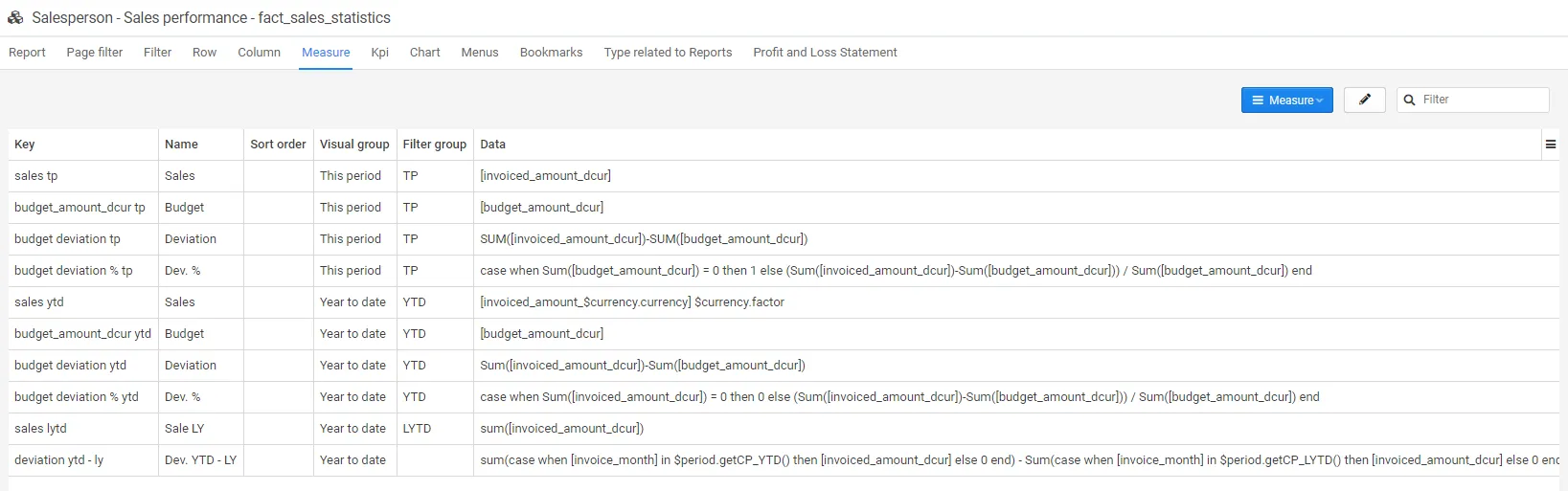Viewport: 1568px width, 491px height.
Task: Click the 'deviation ytd - ly' key cell
Action: [59, 460]
